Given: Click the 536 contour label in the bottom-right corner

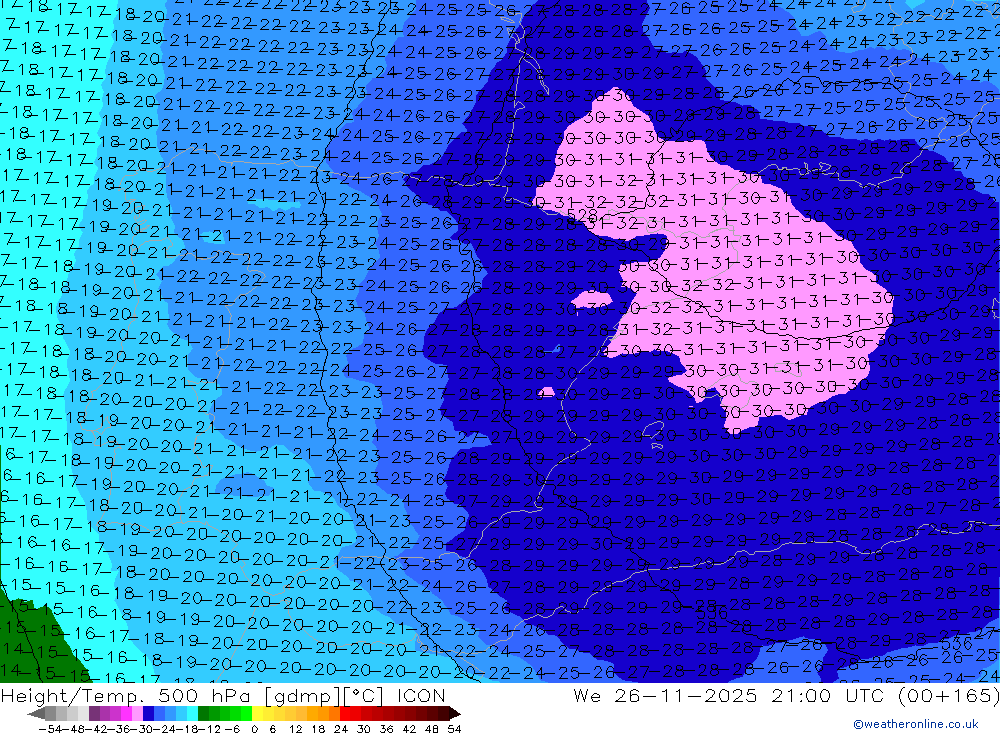Looking at the screenshot, I should [957, 644].
